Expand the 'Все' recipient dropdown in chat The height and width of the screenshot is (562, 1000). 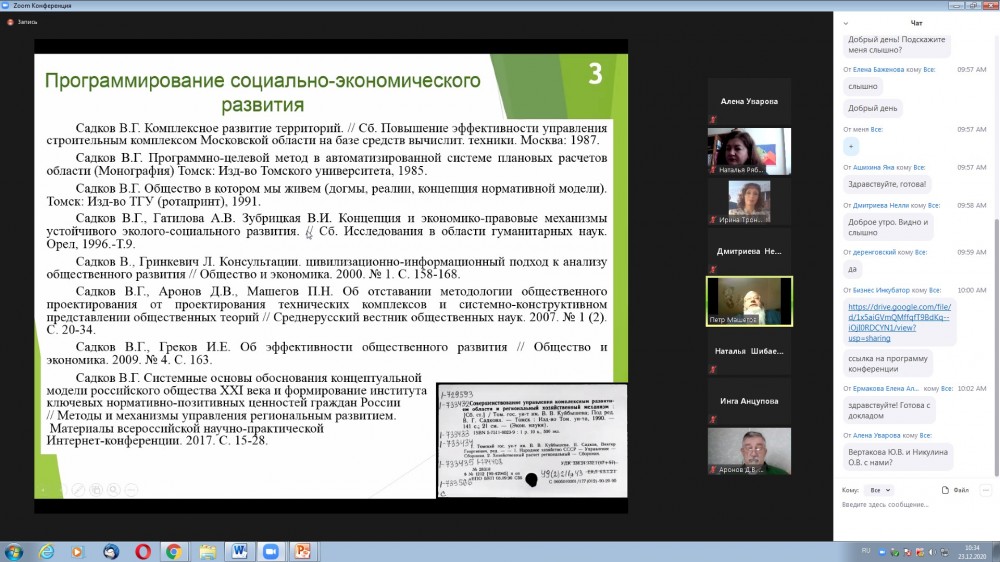click(880, 490)
